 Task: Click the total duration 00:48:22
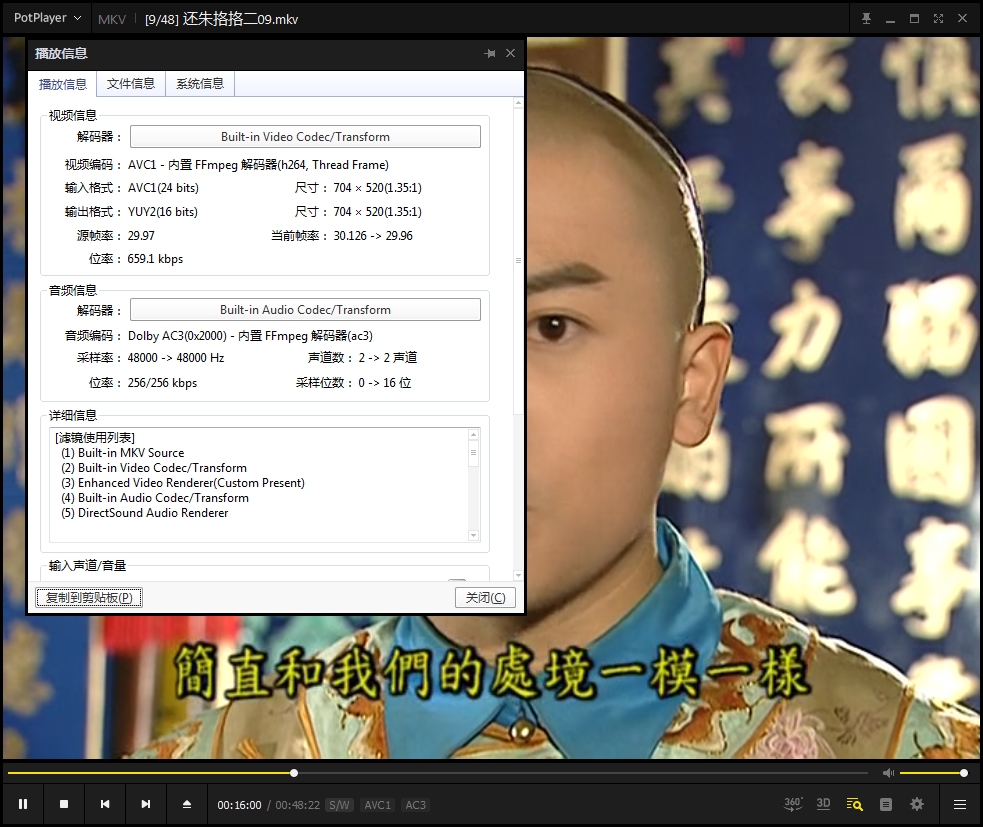point(298,805)
